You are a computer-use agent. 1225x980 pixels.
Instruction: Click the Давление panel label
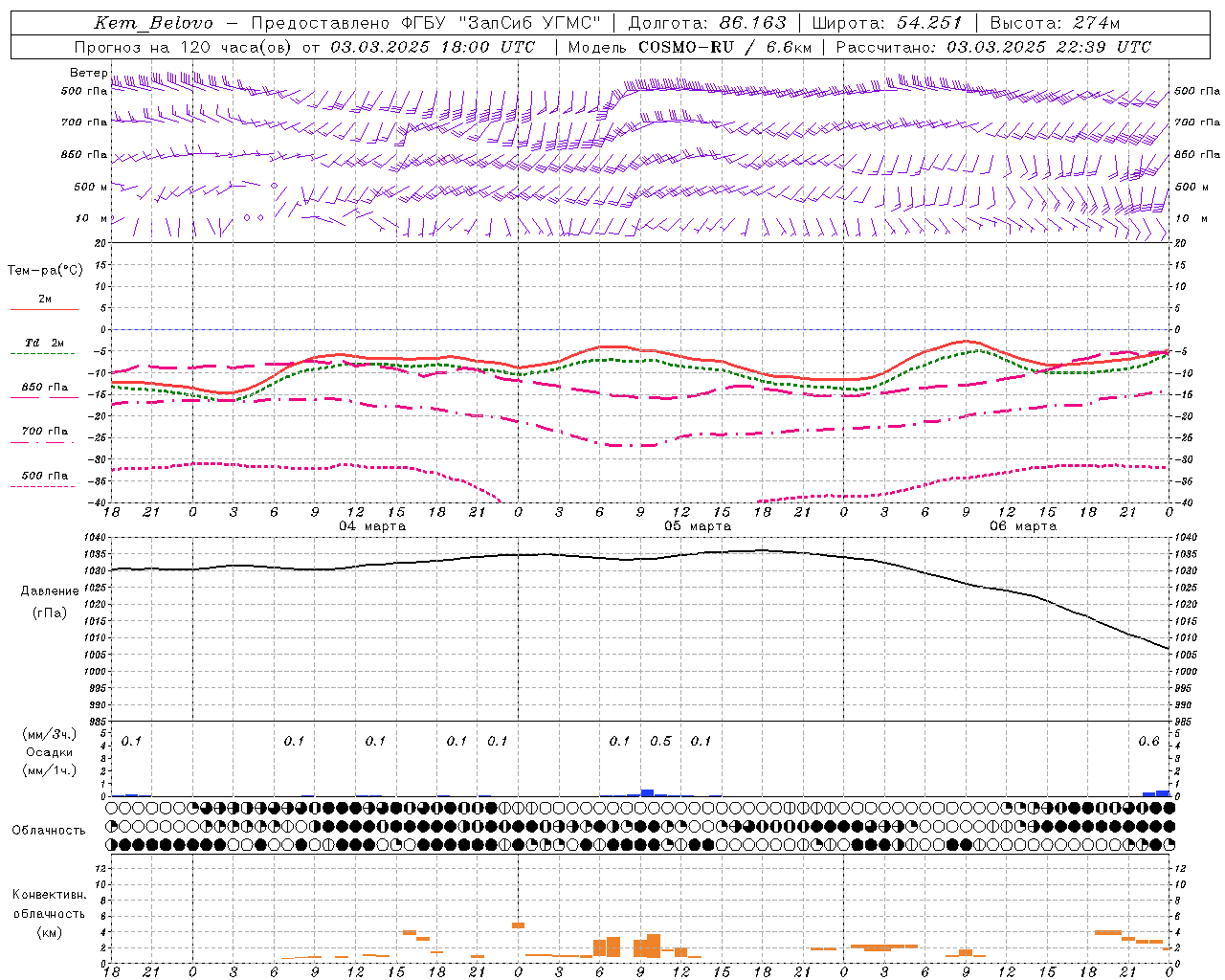pyautogui.click(x=50, y=591)
